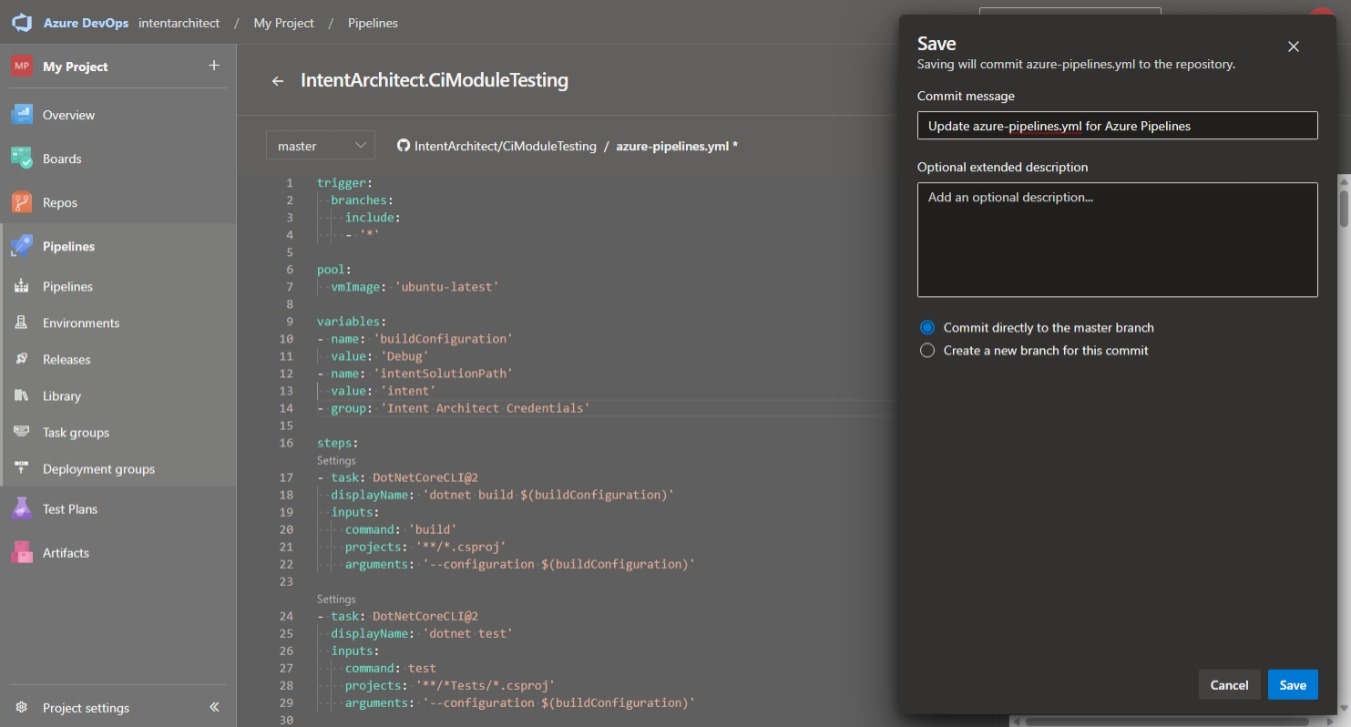Click the plus icon next to My Project

(213, 66)
